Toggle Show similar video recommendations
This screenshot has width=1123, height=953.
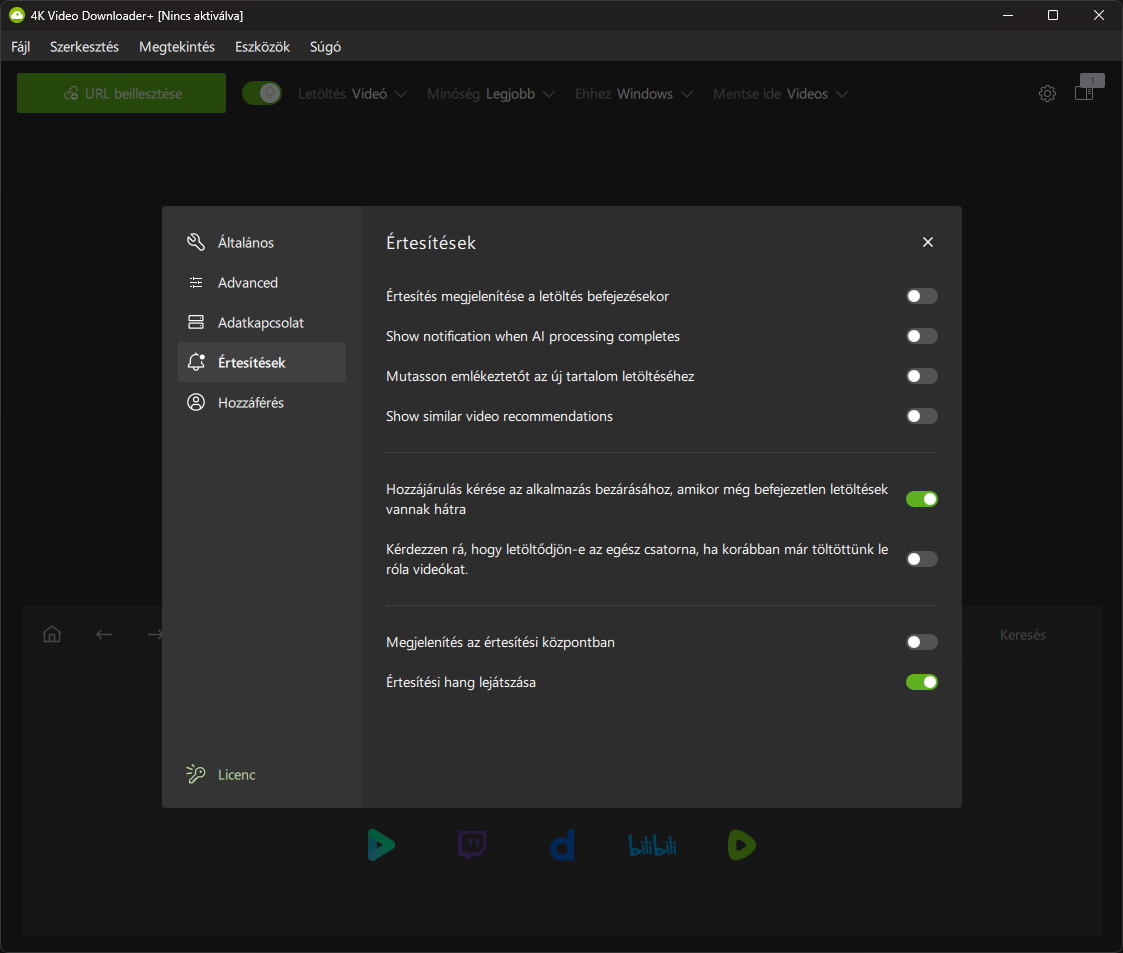point(921,416)
